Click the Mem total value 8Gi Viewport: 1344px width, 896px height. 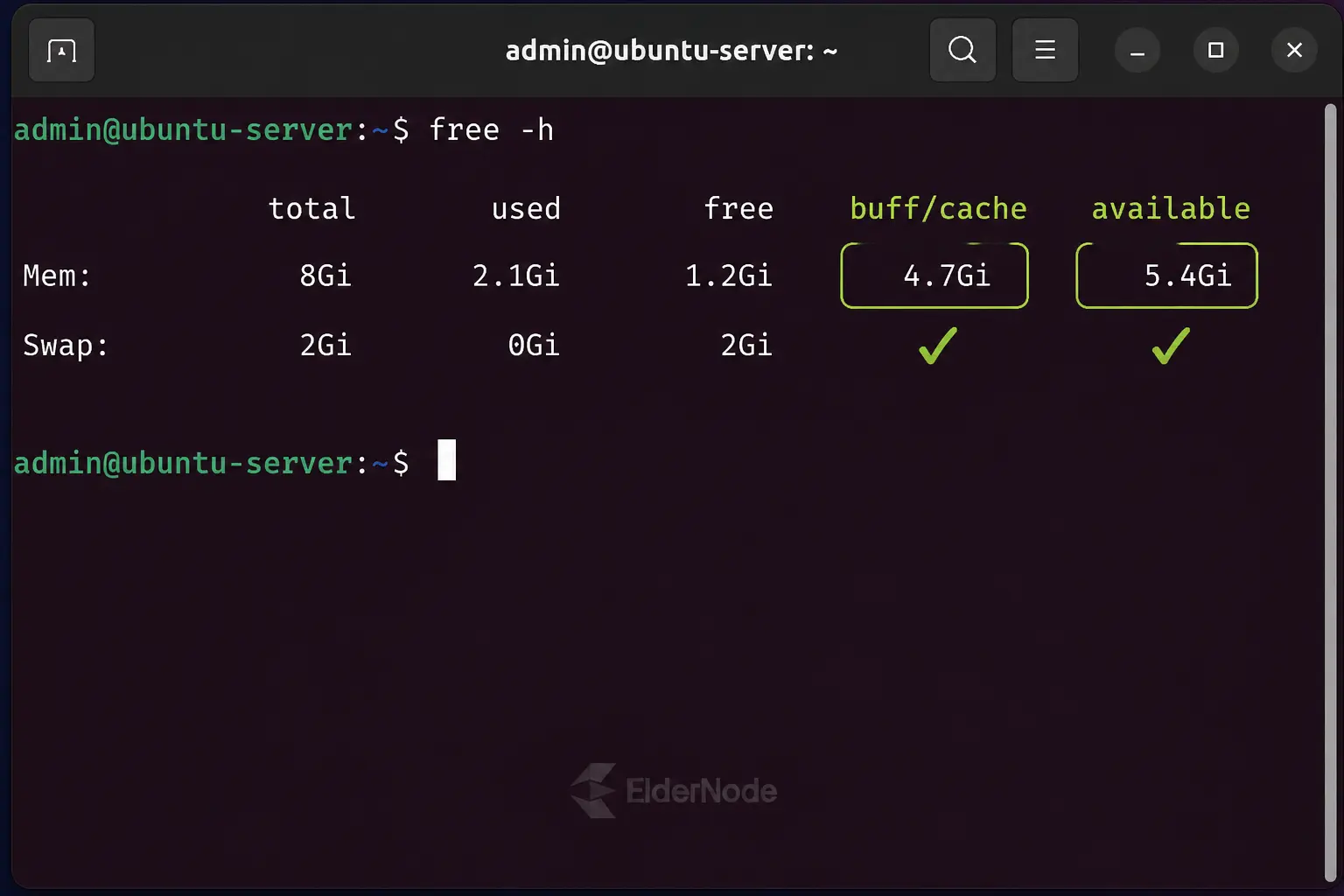click(325, 276)
